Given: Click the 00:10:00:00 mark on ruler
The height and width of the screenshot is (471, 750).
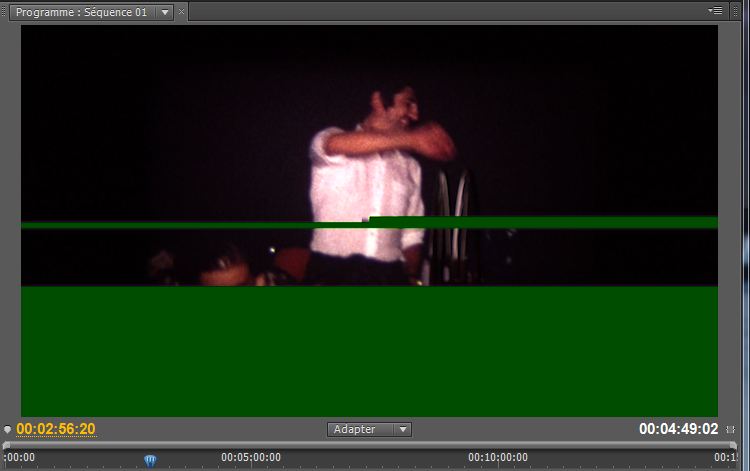Looking at the screenshot, I should click(x=498, y=458).
